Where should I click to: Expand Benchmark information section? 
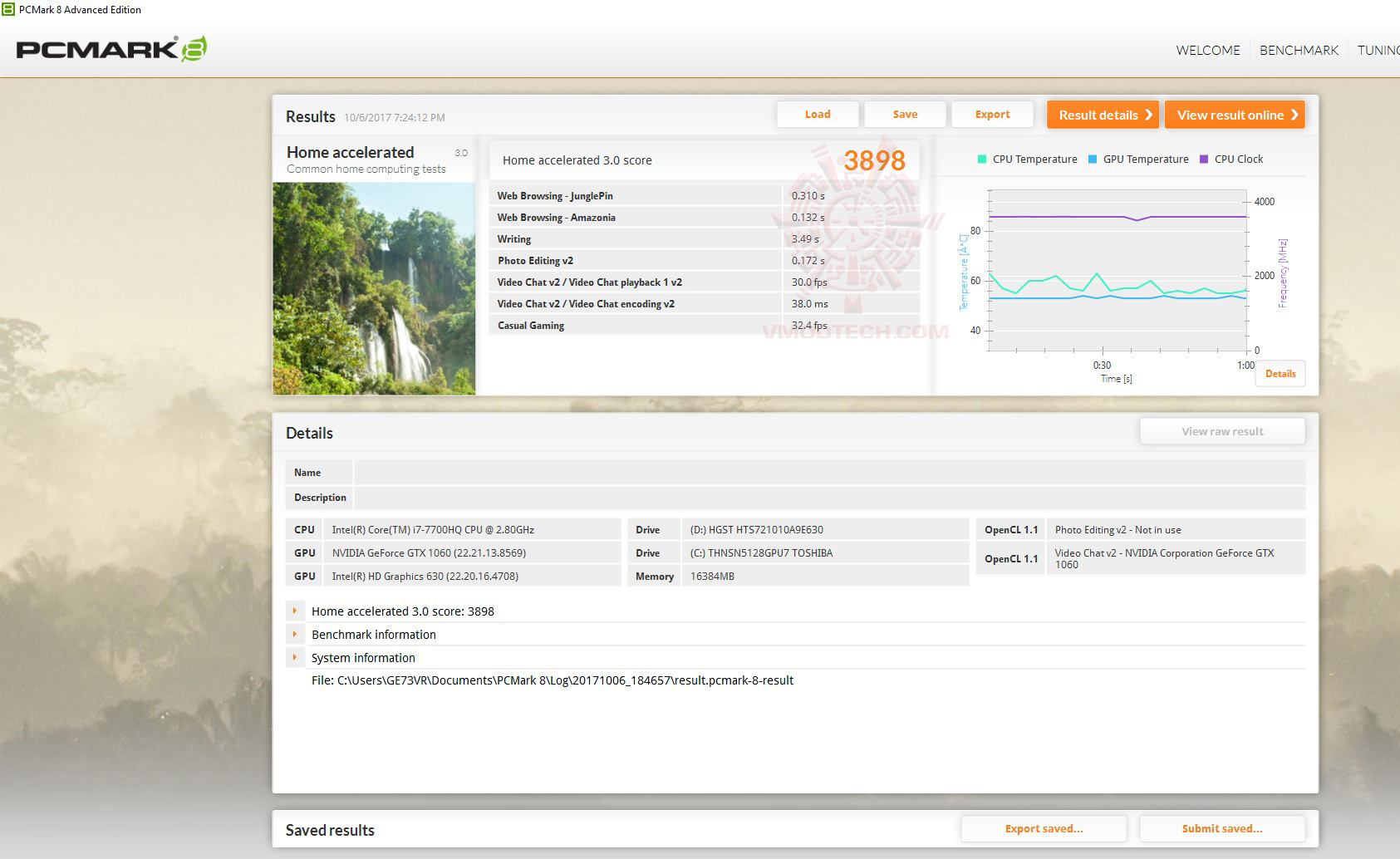pyautogui.click(x=294, y=634)
